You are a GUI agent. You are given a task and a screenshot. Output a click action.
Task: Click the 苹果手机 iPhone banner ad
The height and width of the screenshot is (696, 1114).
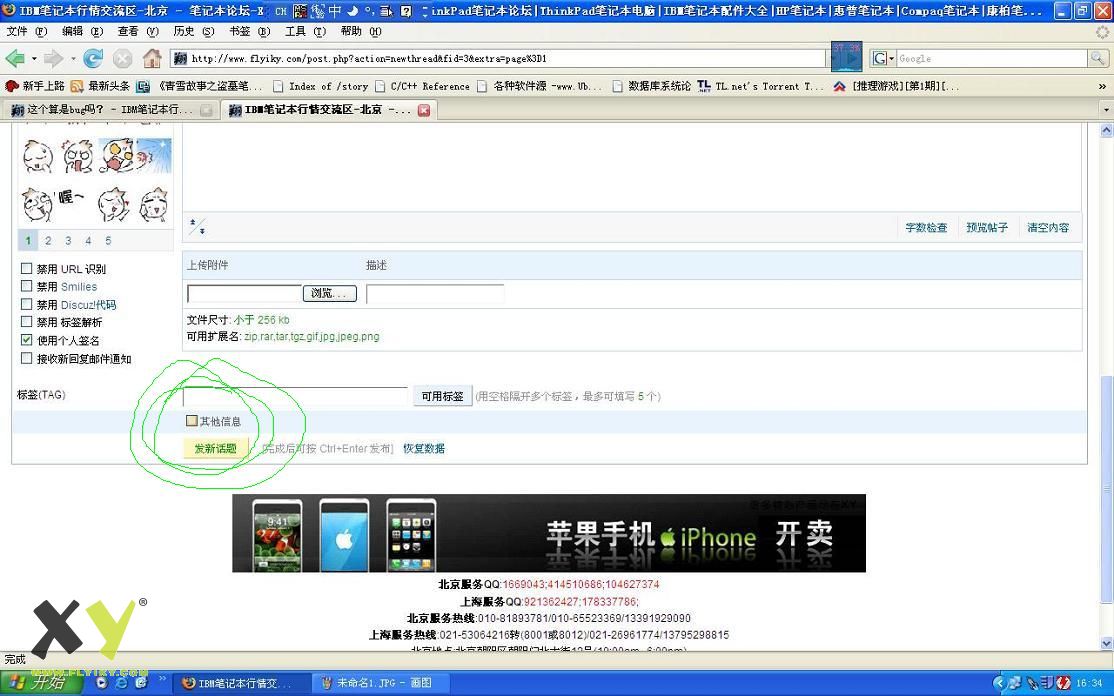point(548,533)
